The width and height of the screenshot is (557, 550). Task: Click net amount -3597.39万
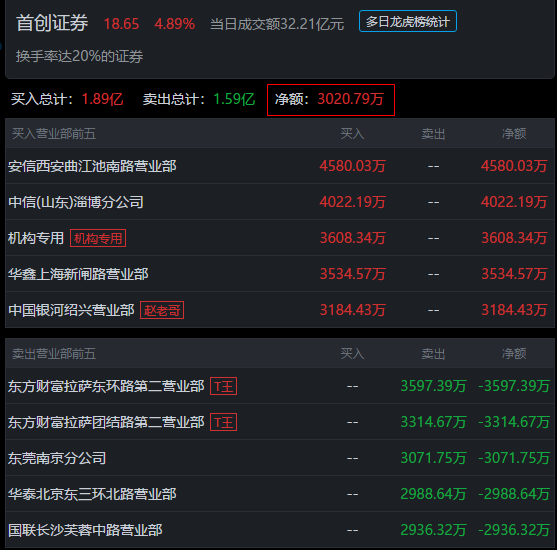(514, 386)
